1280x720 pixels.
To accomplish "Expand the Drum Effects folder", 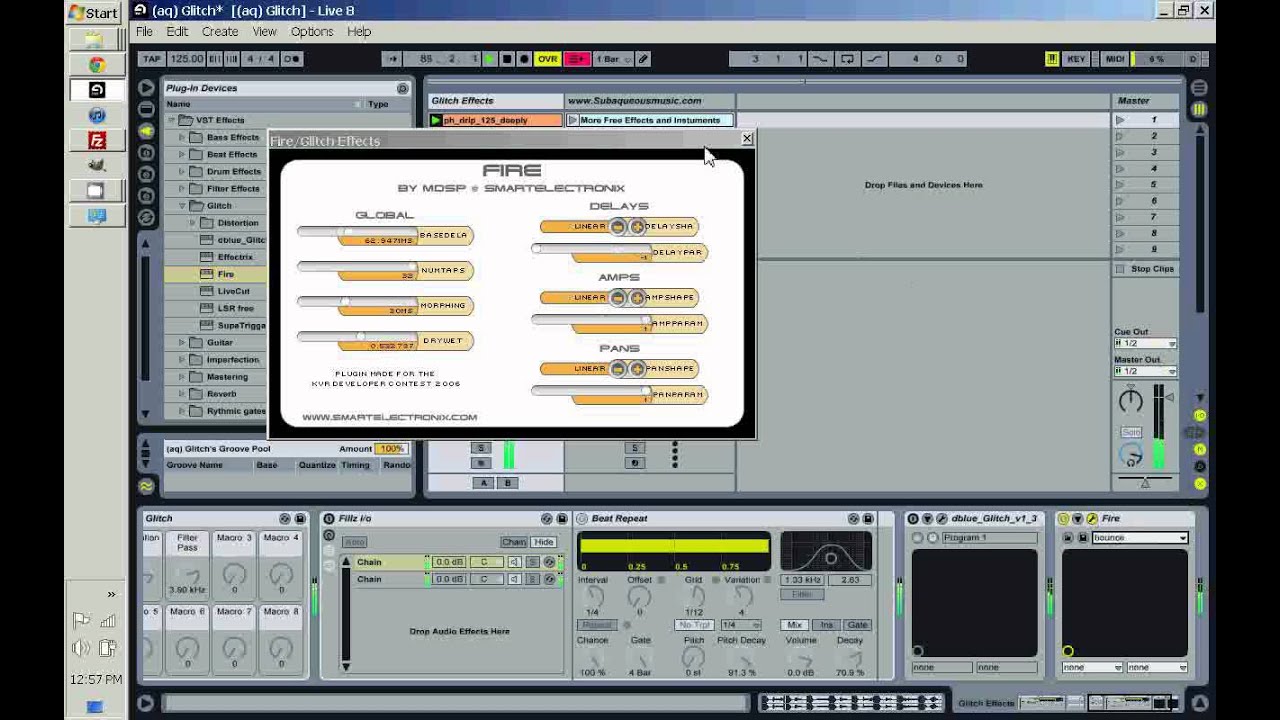I will [182, 171].
